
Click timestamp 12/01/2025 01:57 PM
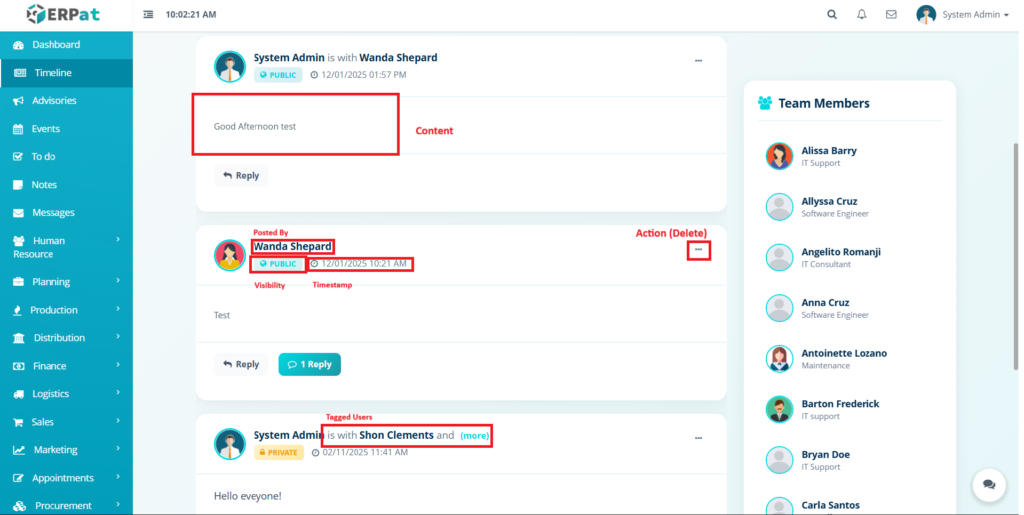(359, 75)
